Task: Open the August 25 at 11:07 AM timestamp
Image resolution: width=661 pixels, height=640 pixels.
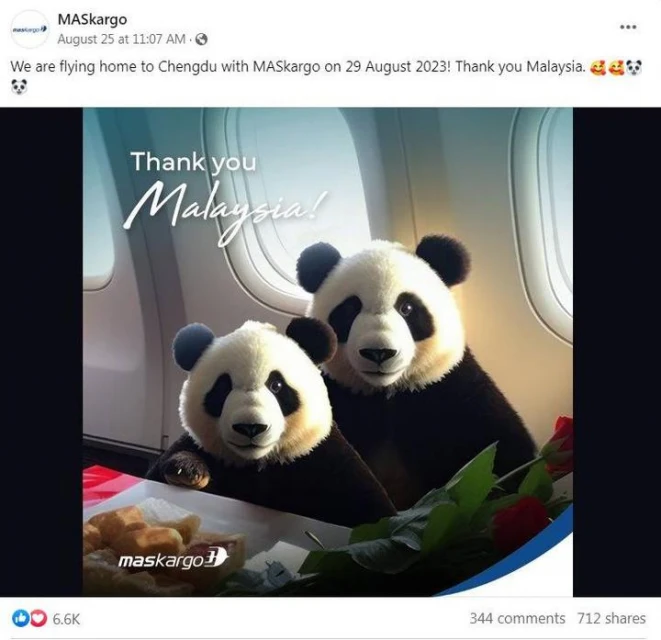Action: [121, 39]
